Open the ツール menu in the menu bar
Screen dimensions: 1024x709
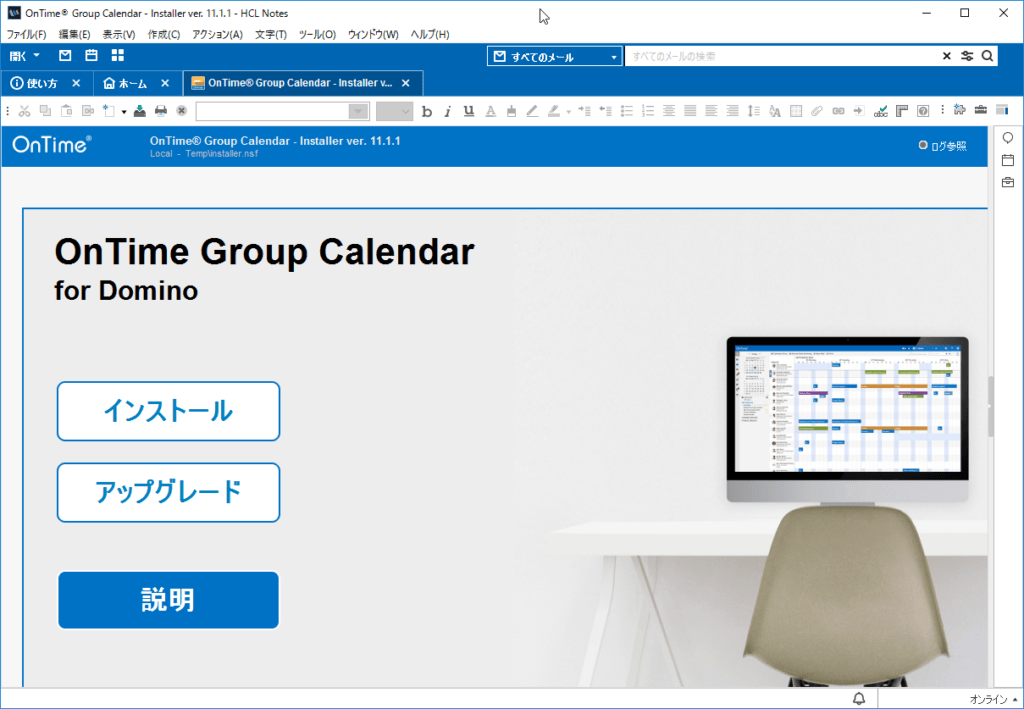tap(315, 34)
